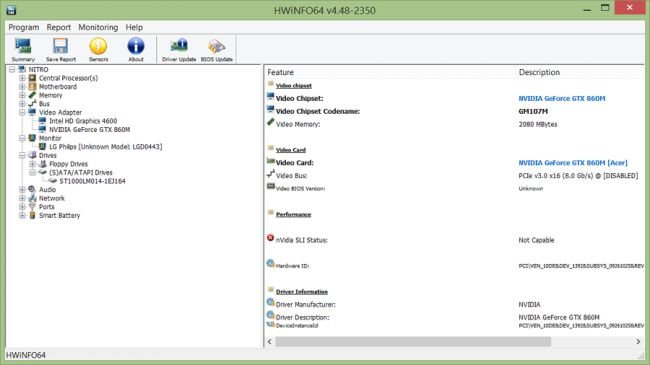Expand the Memory tree node
This screenshot has width=650, height=365.
click(x=22, y=95)
